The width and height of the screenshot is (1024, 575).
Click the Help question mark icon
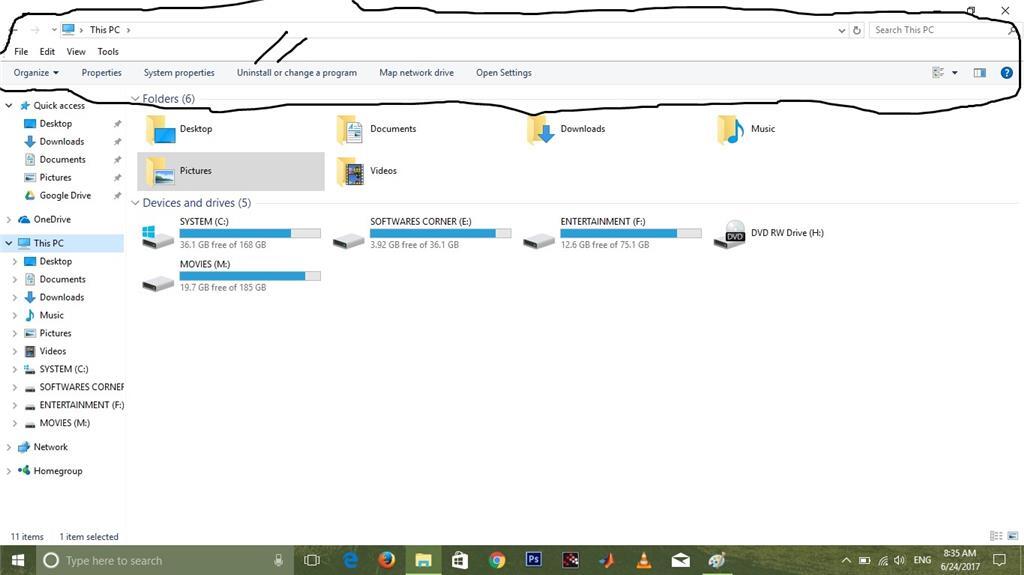pyautogui.click(x=1006, y=73)
